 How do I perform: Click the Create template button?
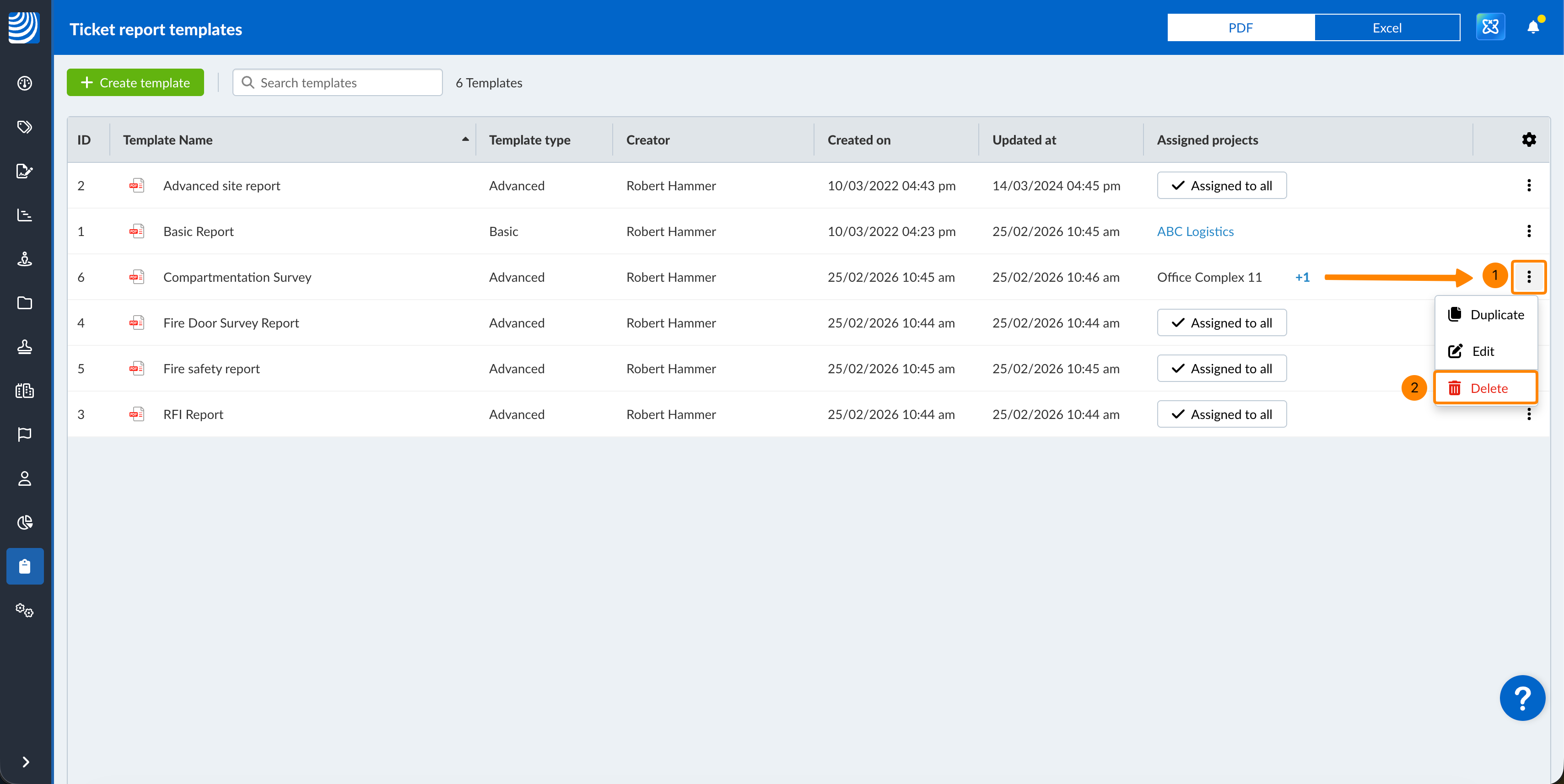pos(135,82)
